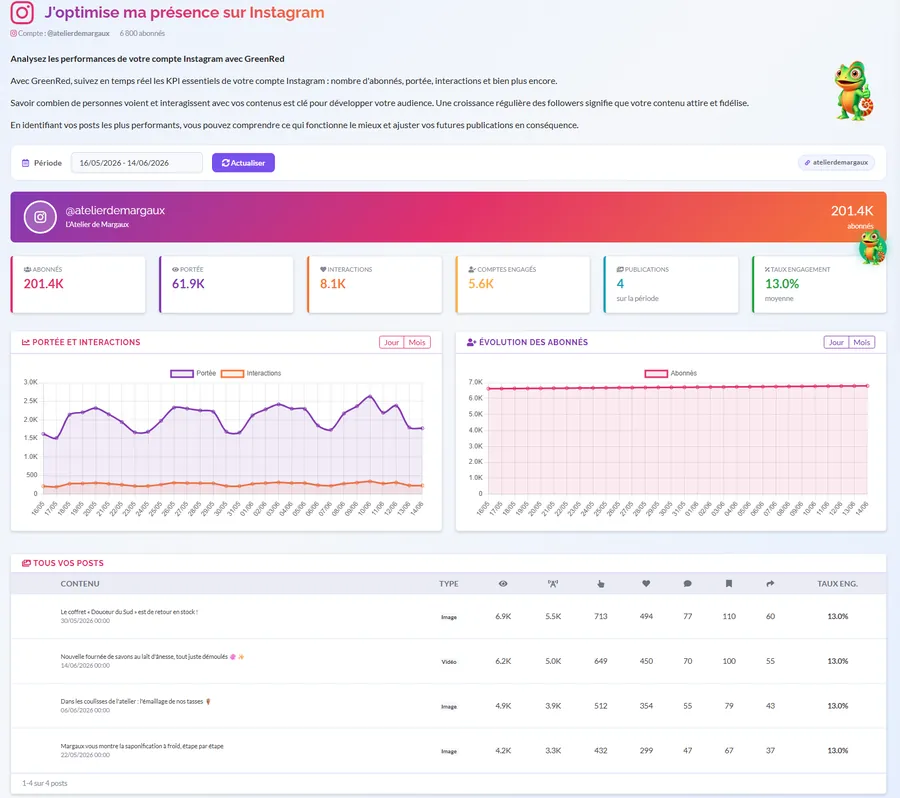Click the 6.9K views value in coffret row
The width and height of the screenshot is (900, 798).
point(503,617)
